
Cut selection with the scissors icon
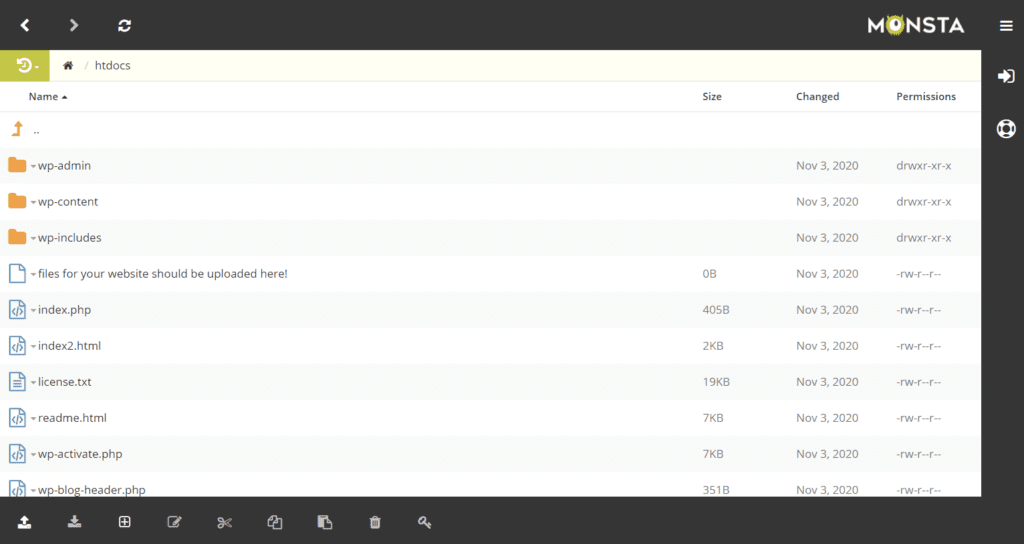(x=225, y=522)
